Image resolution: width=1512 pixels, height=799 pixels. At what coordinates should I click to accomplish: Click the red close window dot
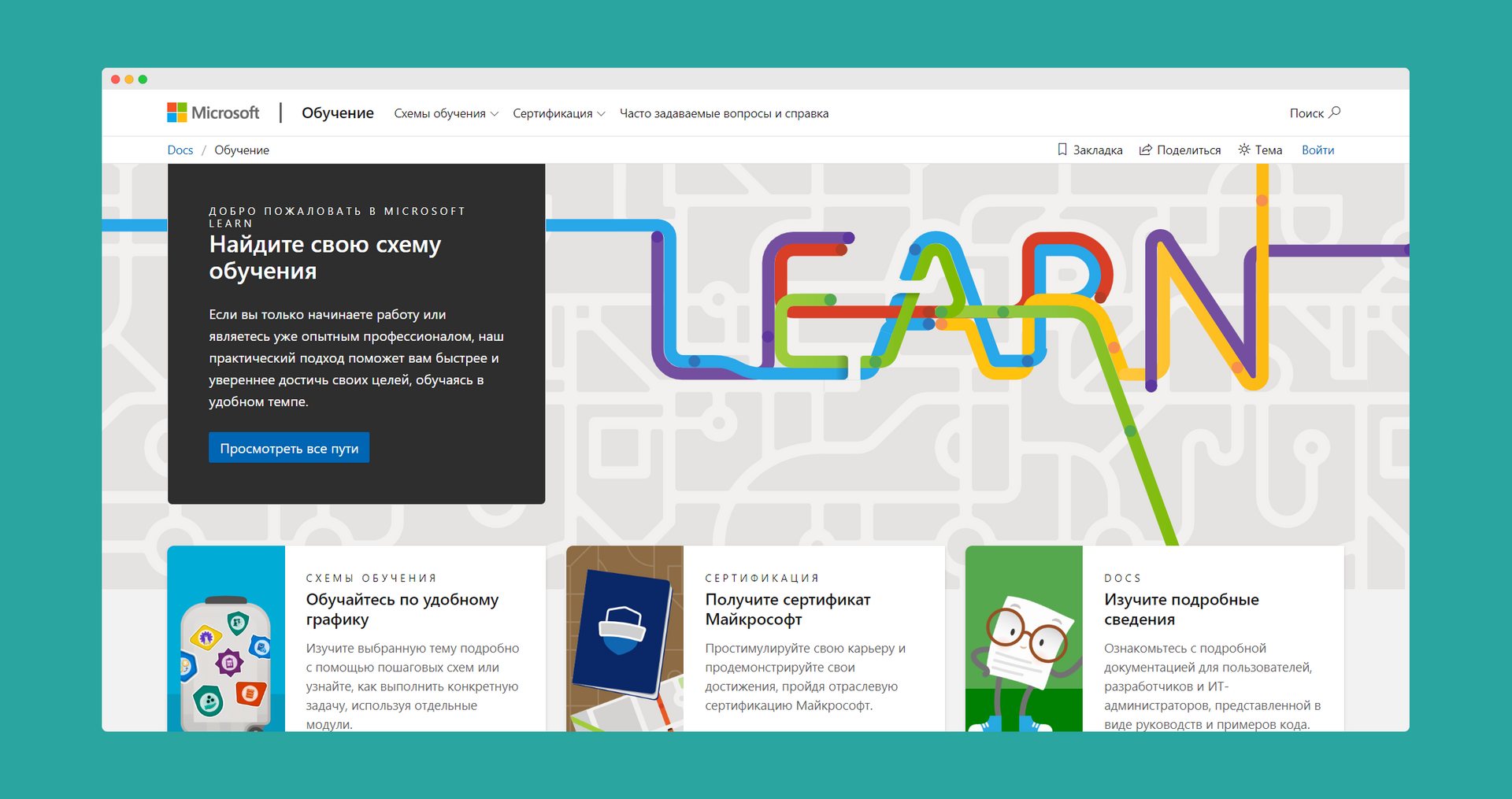coord(116,79)
